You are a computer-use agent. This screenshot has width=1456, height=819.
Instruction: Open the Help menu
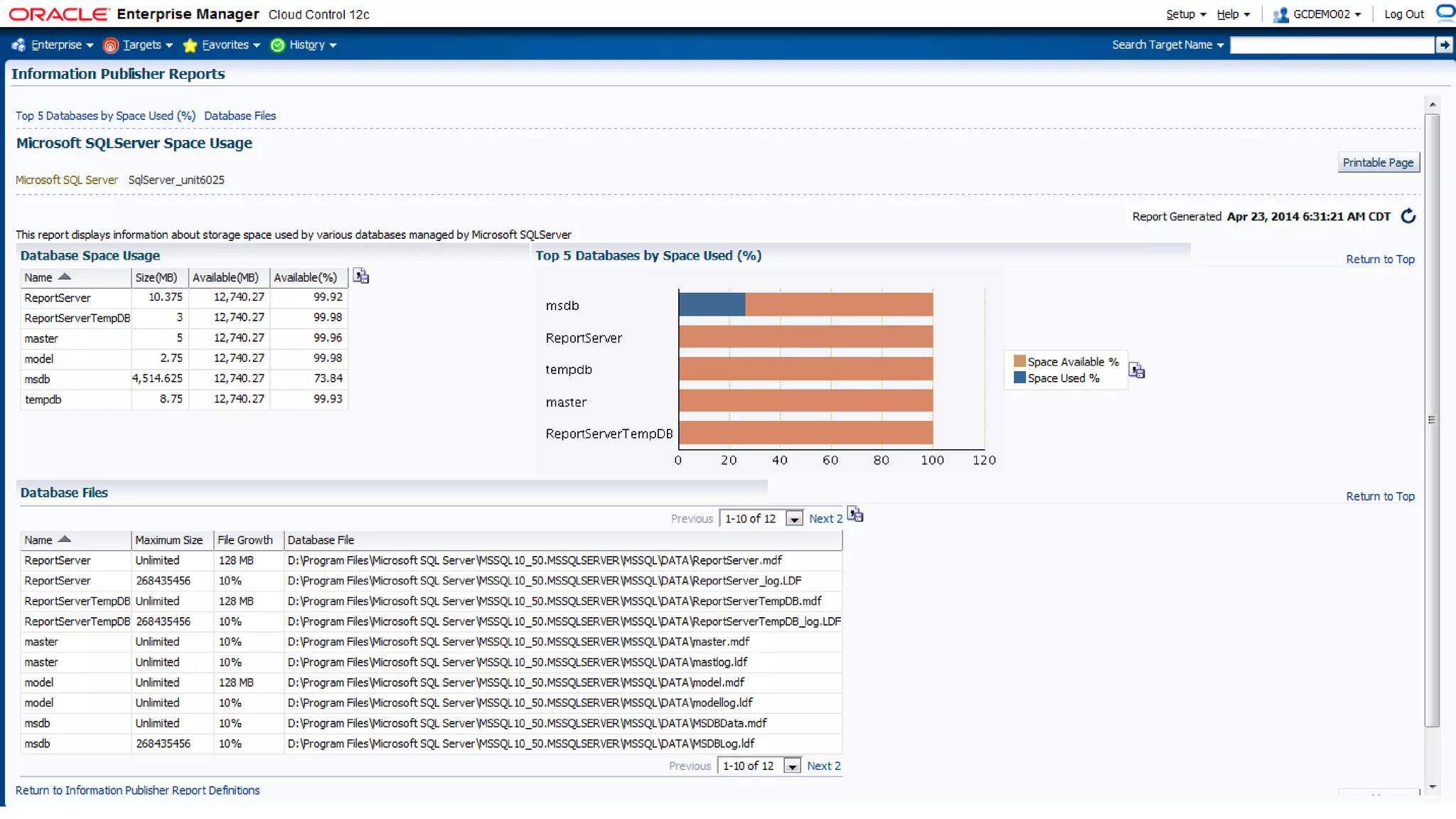point(1233,14)
